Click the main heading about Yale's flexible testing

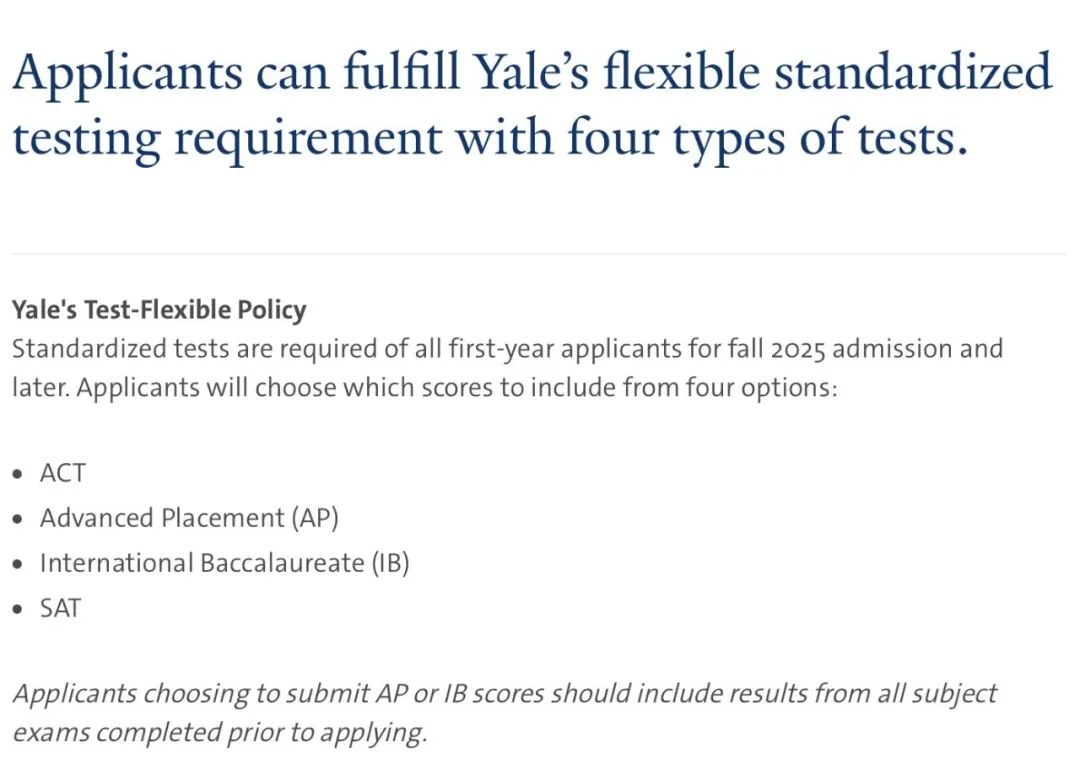(532, 105)
